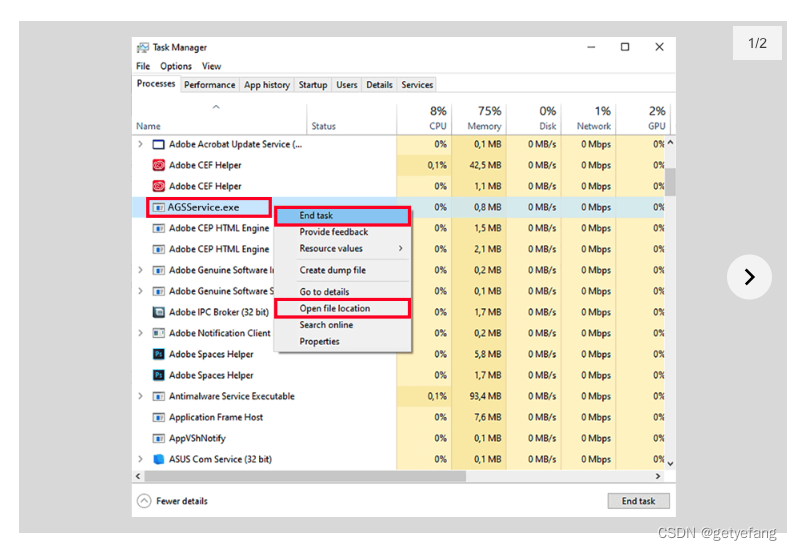Sort by the Network column header
This screenshot has height=550, width=792.
coord(589,119)
